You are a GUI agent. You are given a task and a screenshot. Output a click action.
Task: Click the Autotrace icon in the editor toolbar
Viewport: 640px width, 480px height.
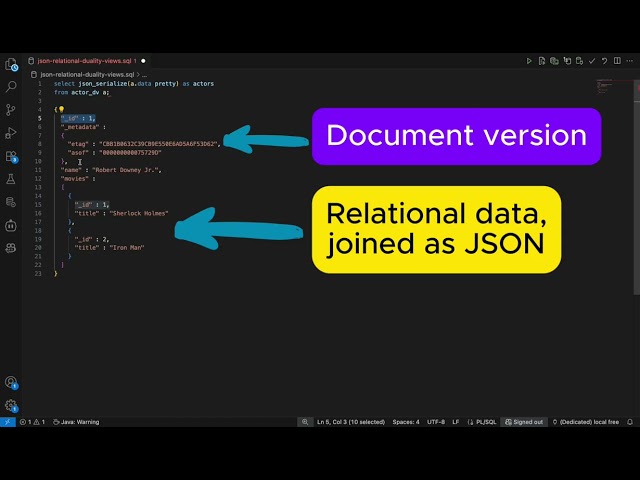[x=567, y=61]
